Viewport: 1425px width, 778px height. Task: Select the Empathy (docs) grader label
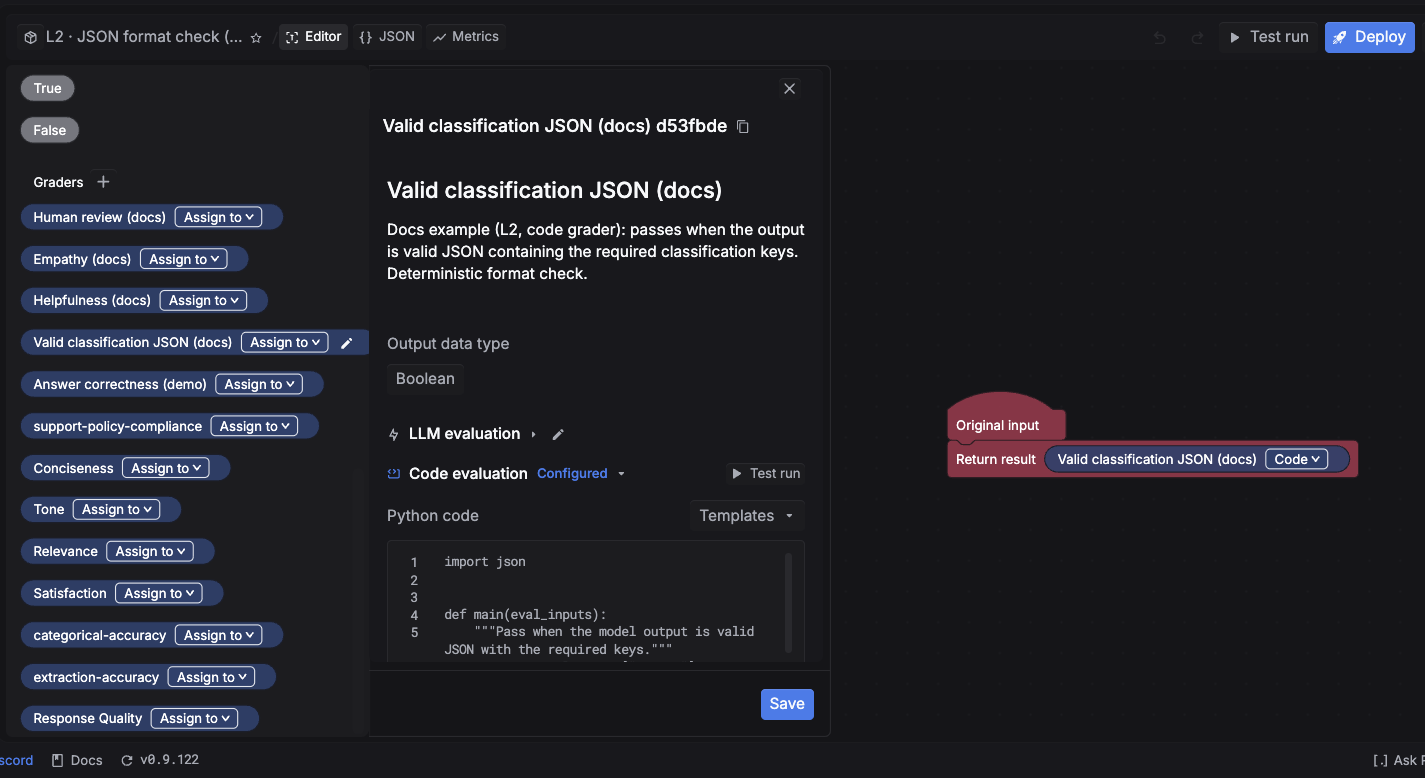click(x=82, y=259)
